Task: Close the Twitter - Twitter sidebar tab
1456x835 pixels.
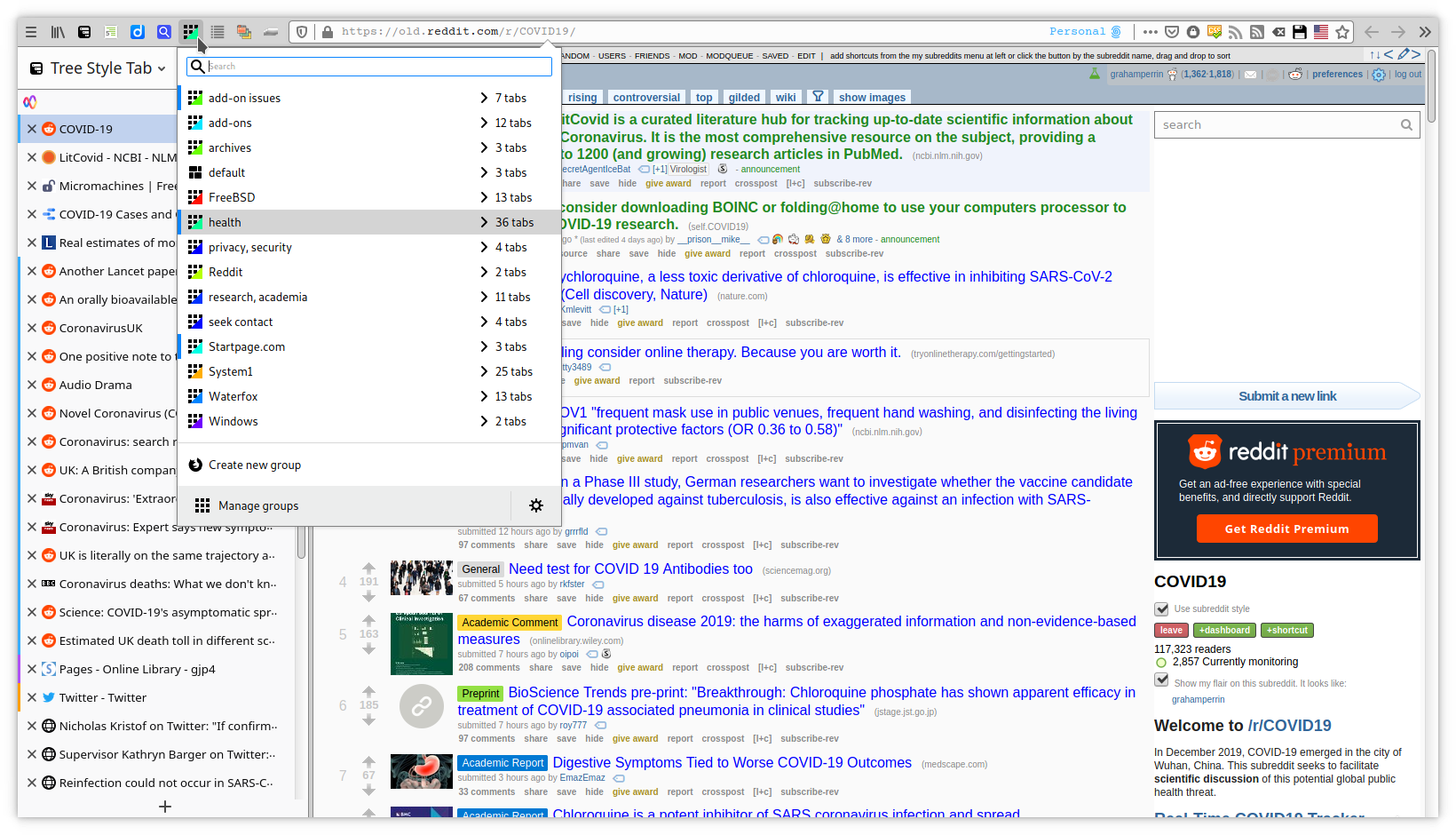Action: 32,697
